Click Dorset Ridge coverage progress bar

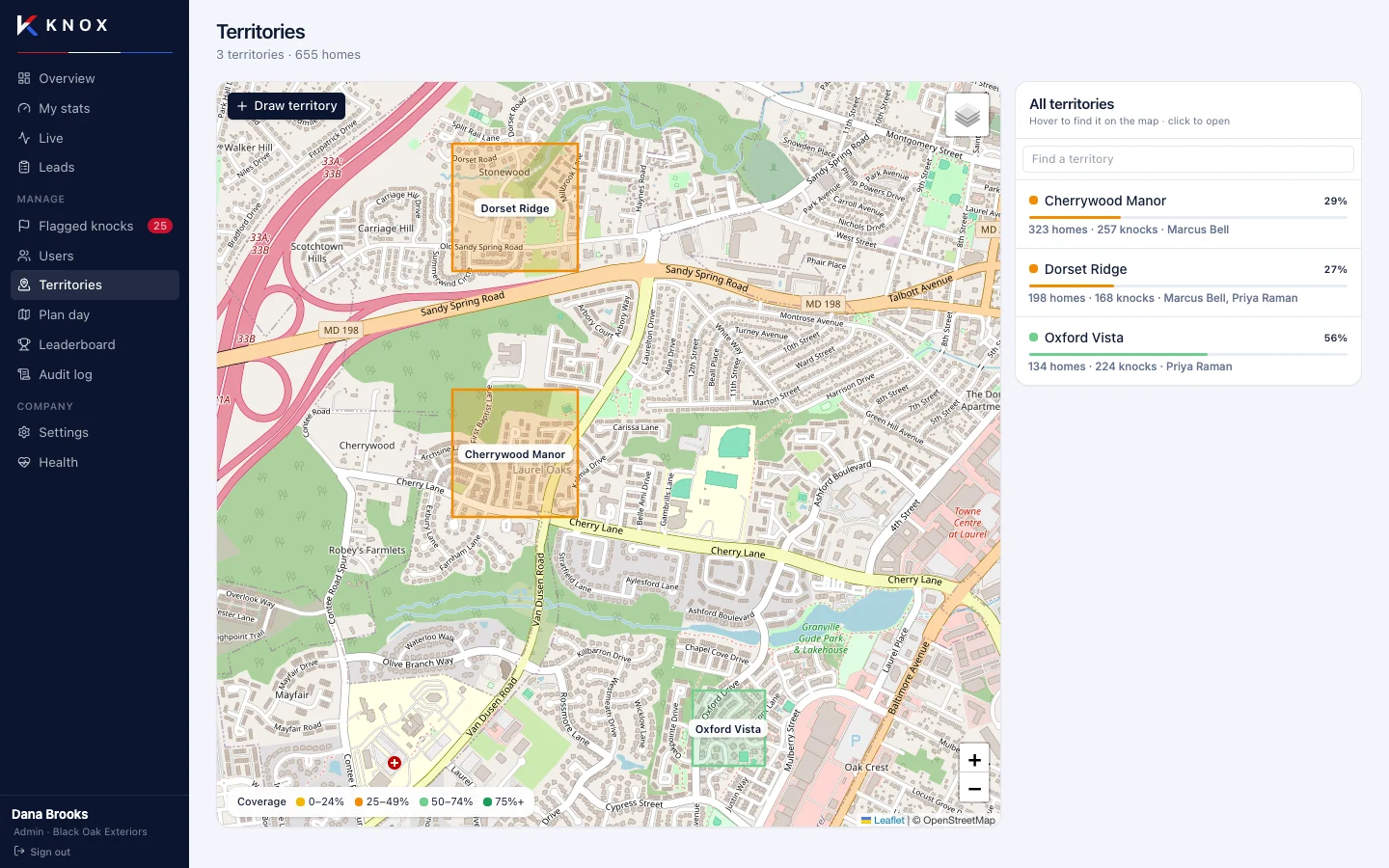(x=1187, y=285)
